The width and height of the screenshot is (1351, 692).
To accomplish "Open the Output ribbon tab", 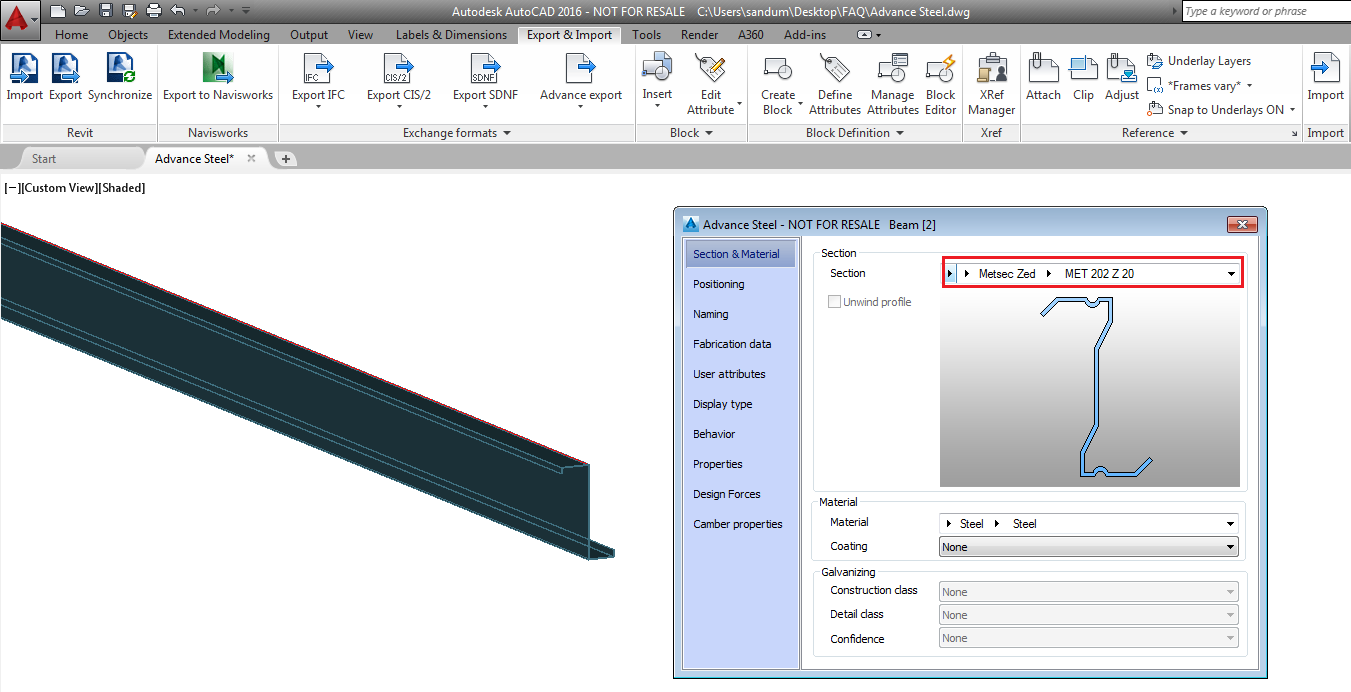I will click(x=309, y=35).
